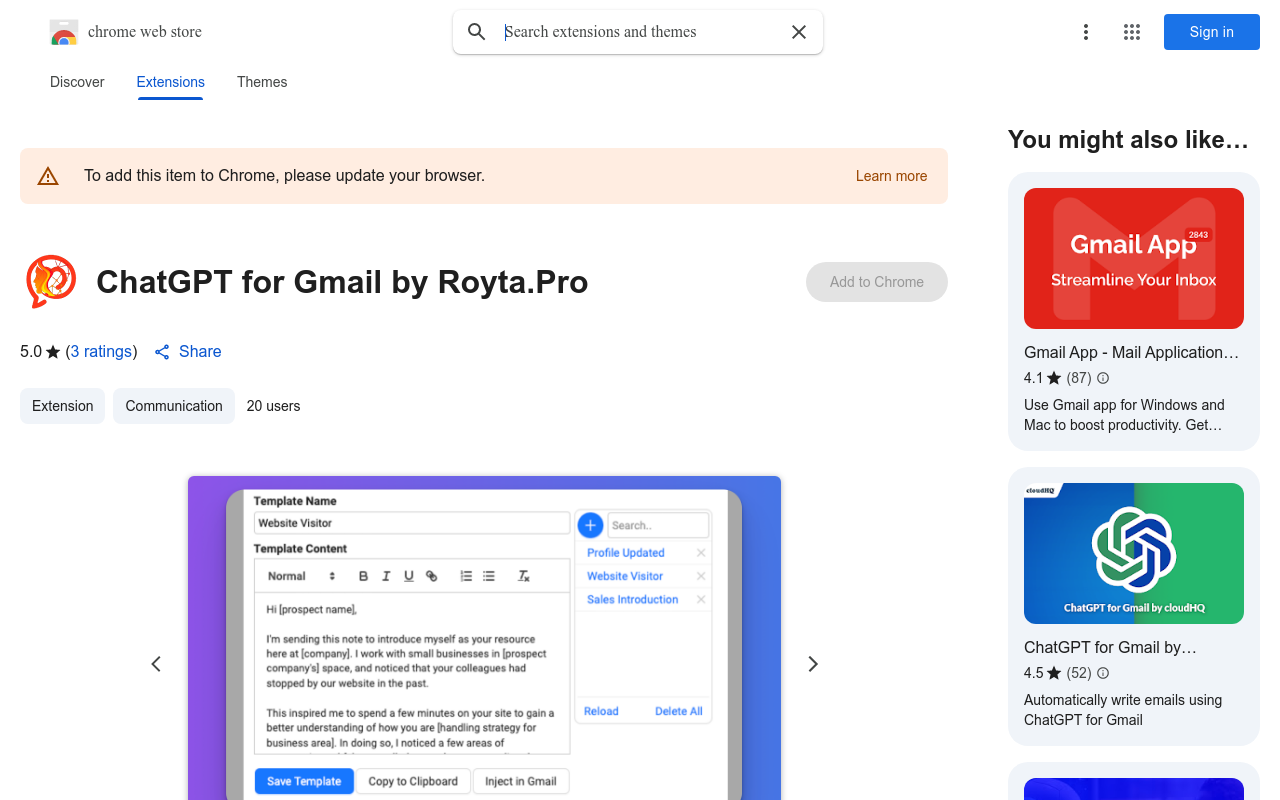Click the 20 users text
1280x800 pixels.
273,406
